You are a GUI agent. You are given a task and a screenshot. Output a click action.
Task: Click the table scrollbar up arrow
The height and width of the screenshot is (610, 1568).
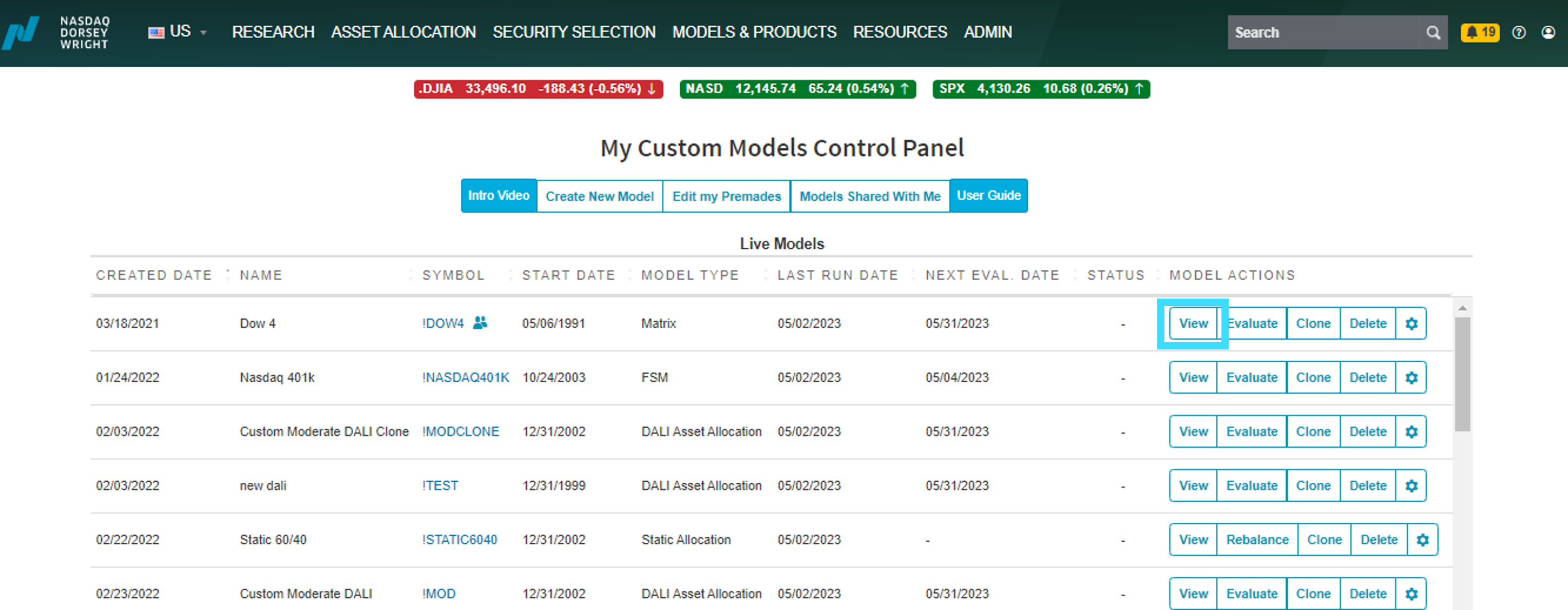(x=1462, y=308)
